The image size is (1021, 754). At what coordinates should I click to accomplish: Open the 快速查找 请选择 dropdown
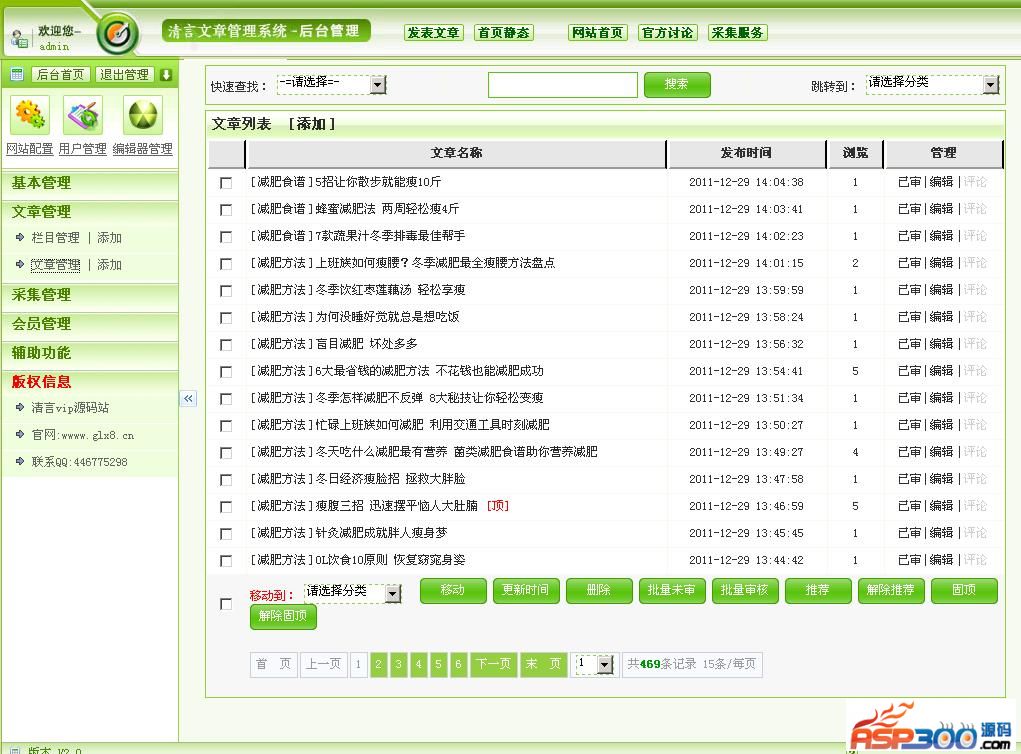[x=332, y=84]
